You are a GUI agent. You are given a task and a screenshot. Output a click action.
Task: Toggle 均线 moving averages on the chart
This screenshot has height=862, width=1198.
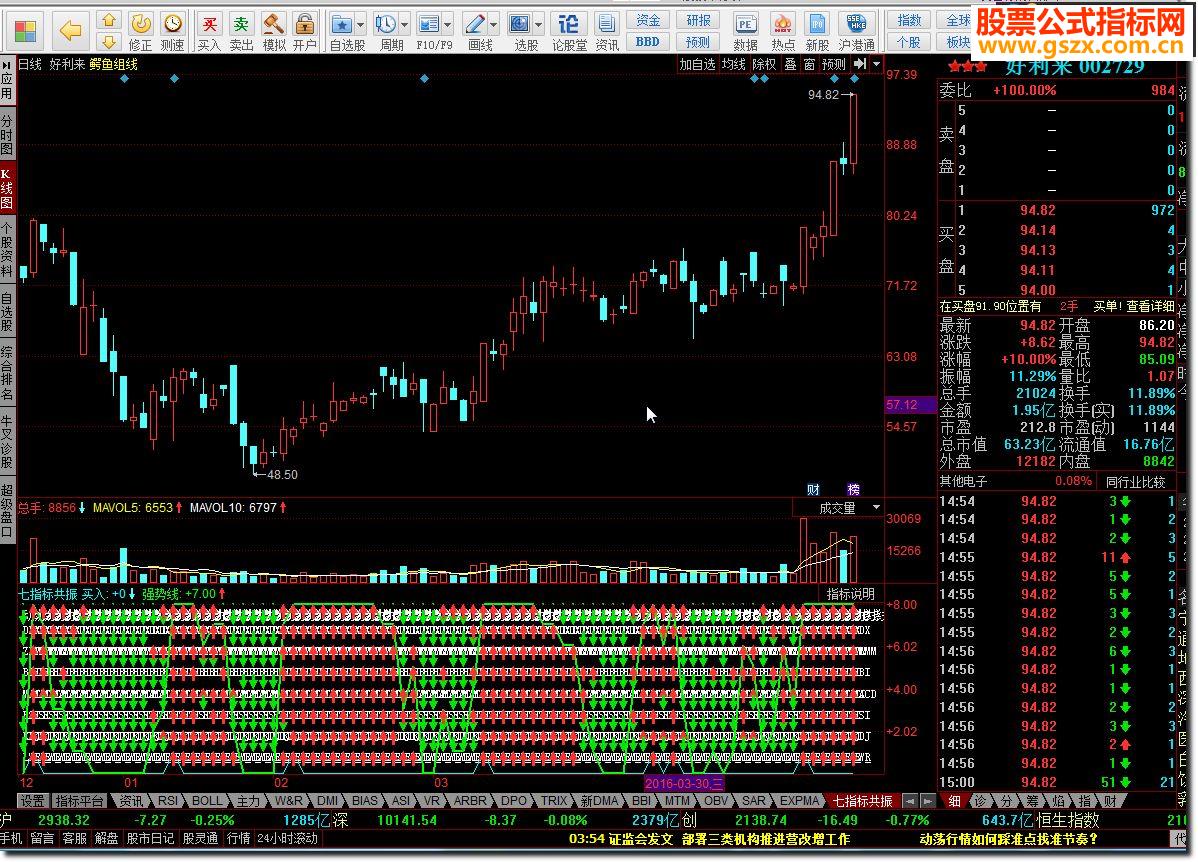coord(733,63)
